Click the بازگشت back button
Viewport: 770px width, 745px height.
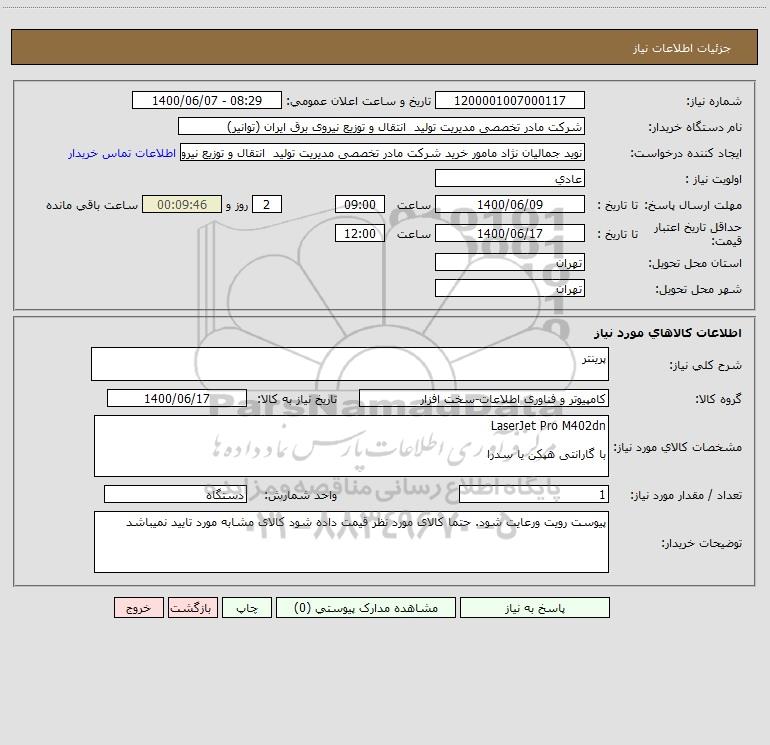point(192,607)
